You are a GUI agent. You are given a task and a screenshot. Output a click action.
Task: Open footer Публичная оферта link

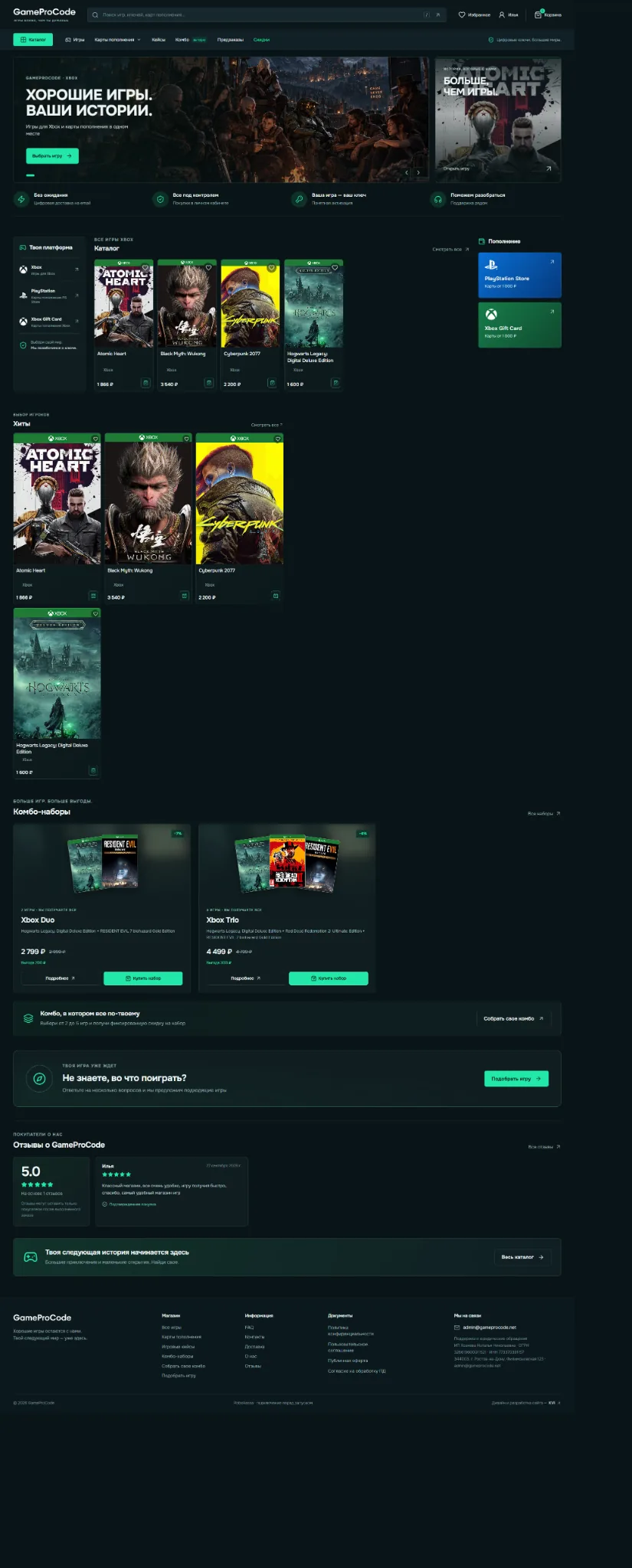pos(348,1361)
